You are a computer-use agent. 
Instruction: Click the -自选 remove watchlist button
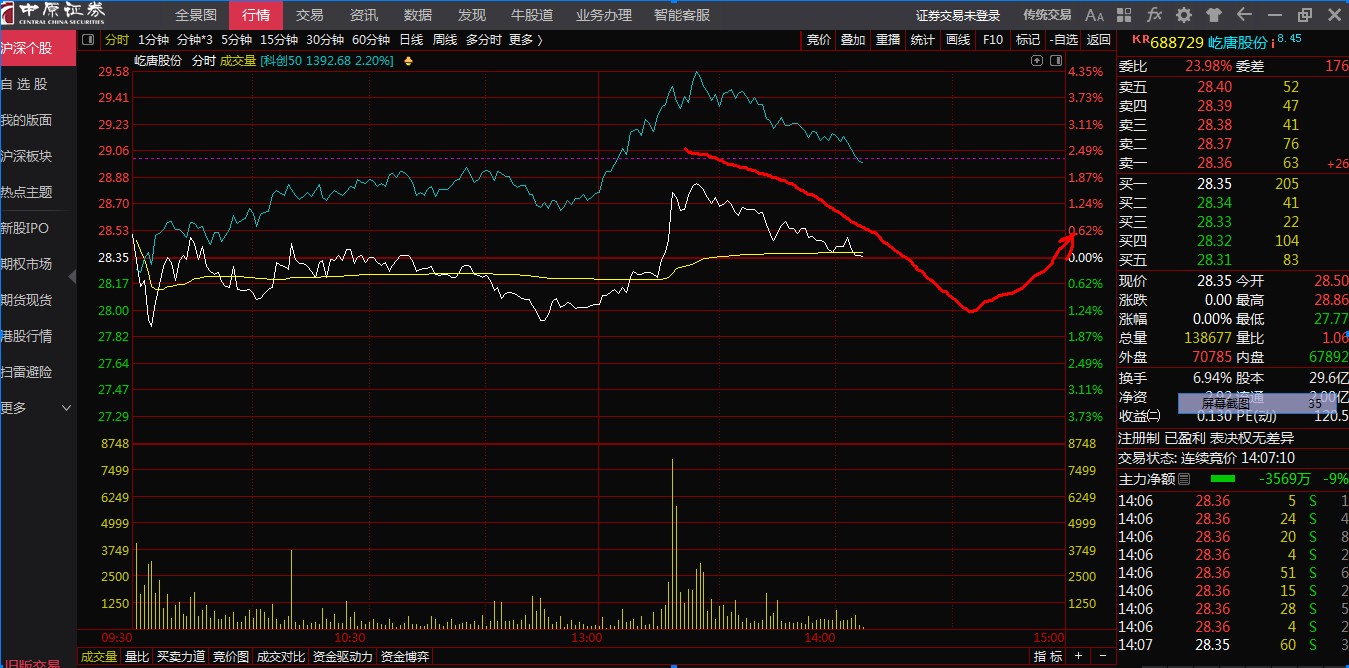[x=1063, y=40]
